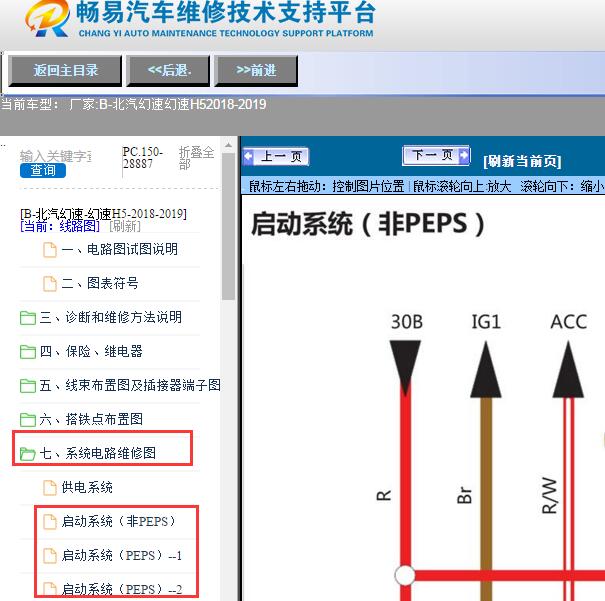Viewport: 605px width, 601px height.
Task: Click the [当前：线路图] link
Action: pos(60,226)
